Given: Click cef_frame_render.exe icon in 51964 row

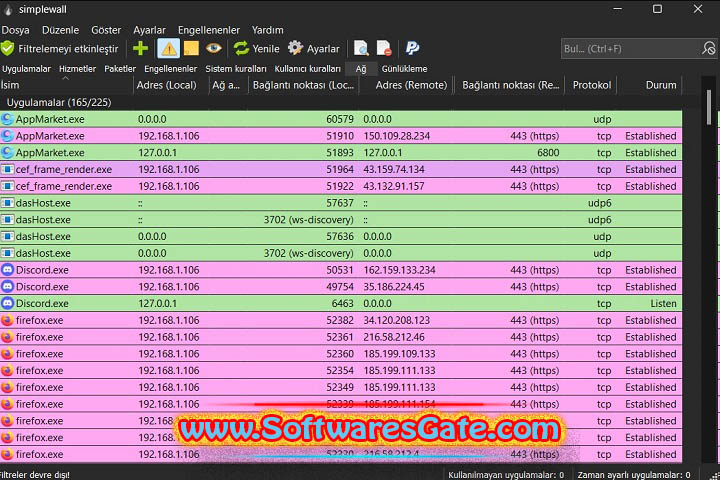Looking at the screenshot, I should 7,169.
